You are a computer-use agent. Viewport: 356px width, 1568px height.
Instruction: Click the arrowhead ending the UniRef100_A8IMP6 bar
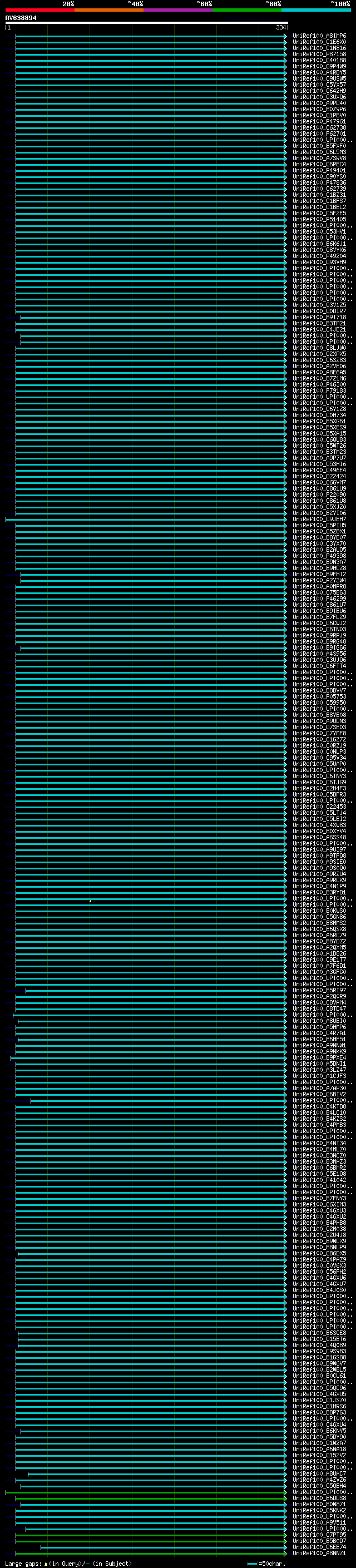click(285, 36)
